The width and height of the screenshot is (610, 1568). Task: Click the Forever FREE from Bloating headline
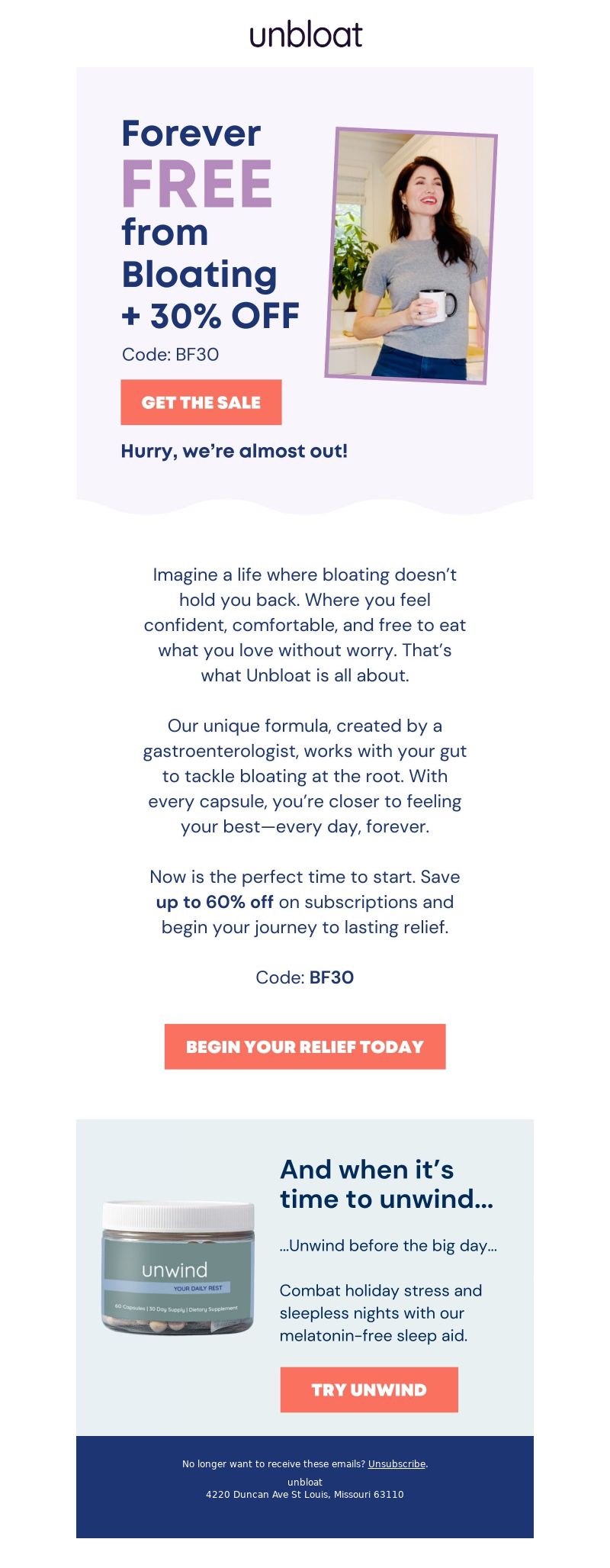click(200, 204)
